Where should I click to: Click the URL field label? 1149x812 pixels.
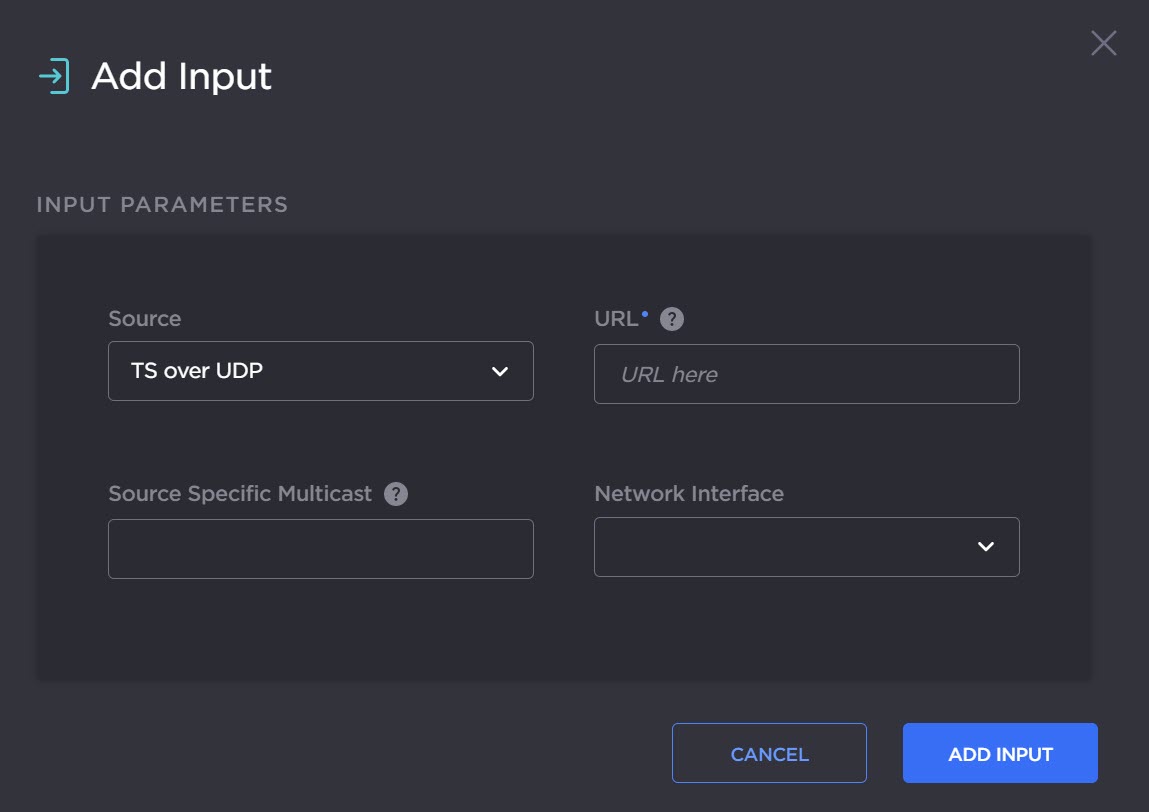click(615, 319)
